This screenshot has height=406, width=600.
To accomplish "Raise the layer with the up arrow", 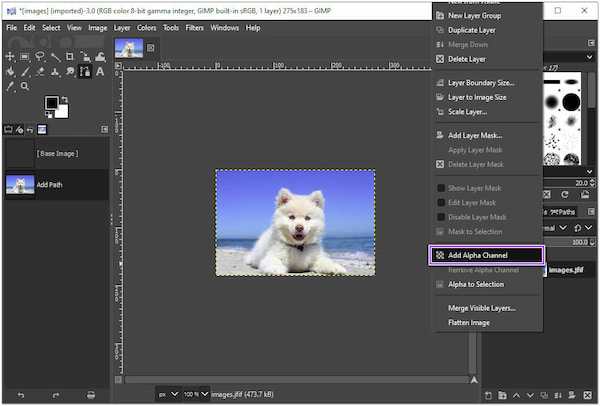I will click(516, 395).
